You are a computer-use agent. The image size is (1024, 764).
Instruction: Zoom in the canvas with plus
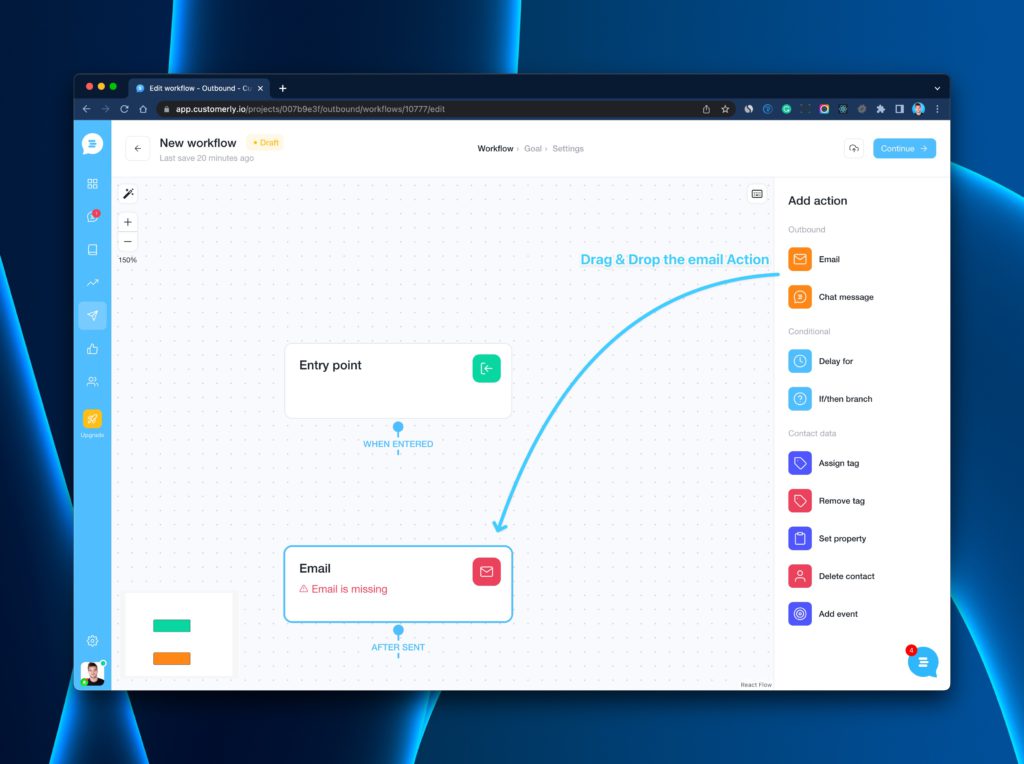click(x=128, y=222)
